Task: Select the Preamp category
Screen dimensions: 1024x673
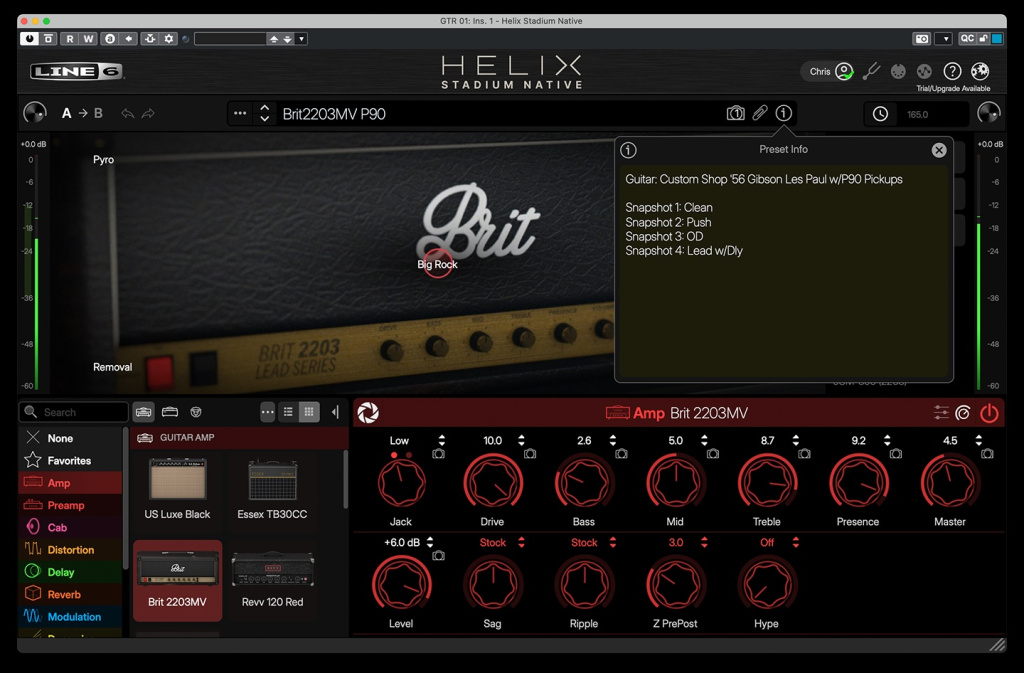Action: coord(72,505)
